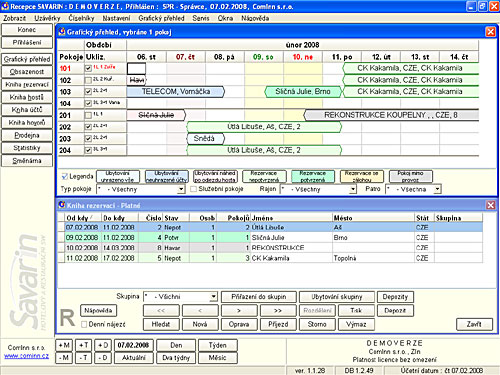Image resolution: width=500 pixels, height=375 pixels.
Task: Open Směnárna from the sidebar
Action: point(27,160)
